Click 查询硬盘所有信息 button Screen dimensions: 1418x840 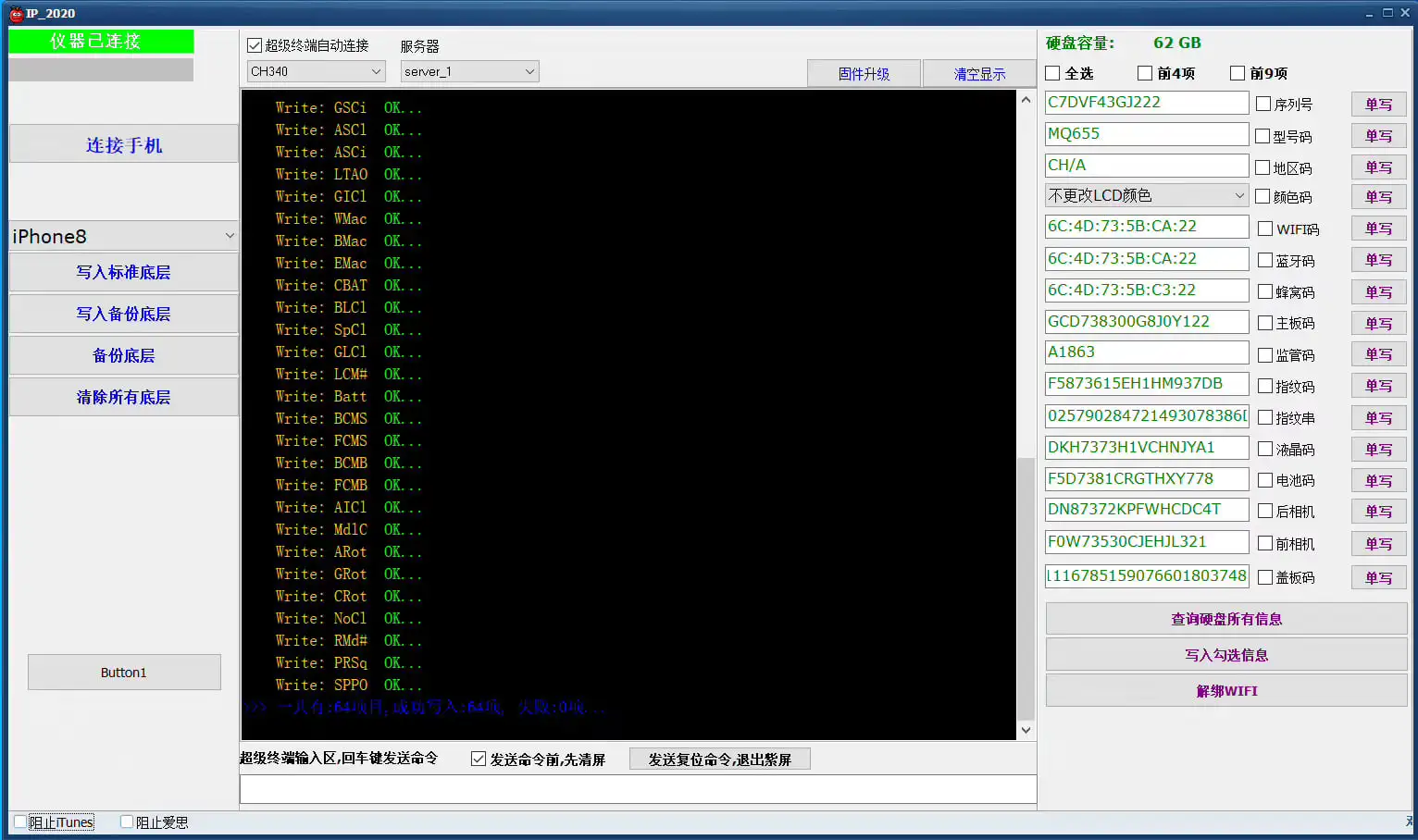1226,619
